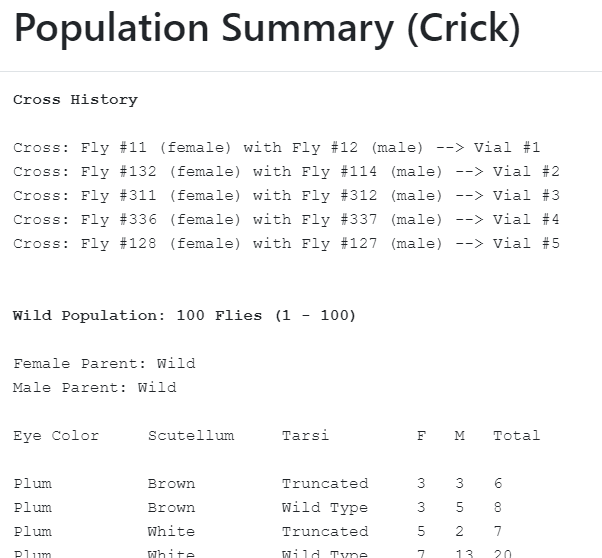Click the F column header

(x=421, y=436)
